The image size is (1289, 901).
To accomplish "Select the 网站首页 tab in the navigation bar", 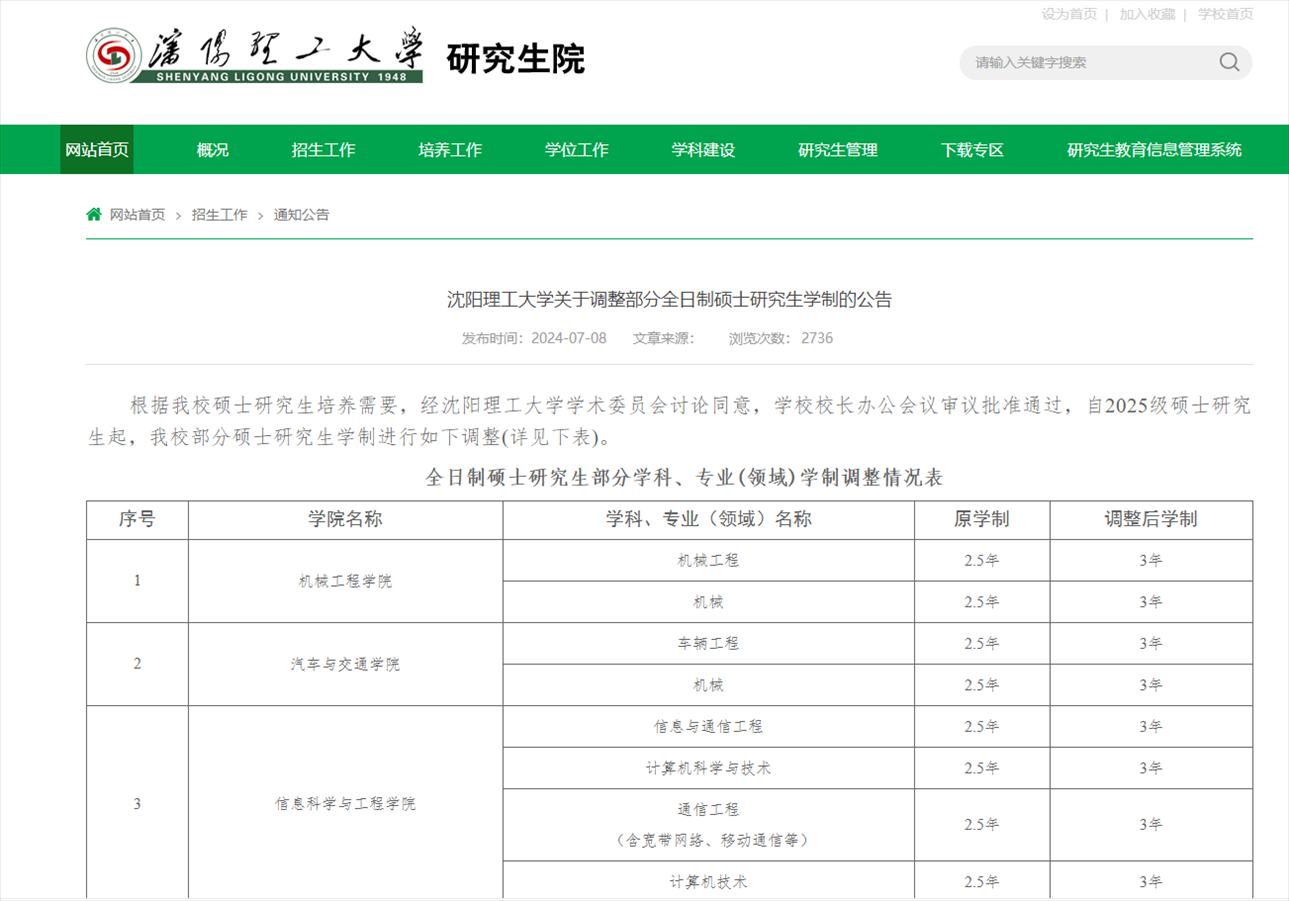I will pos(96,149).
